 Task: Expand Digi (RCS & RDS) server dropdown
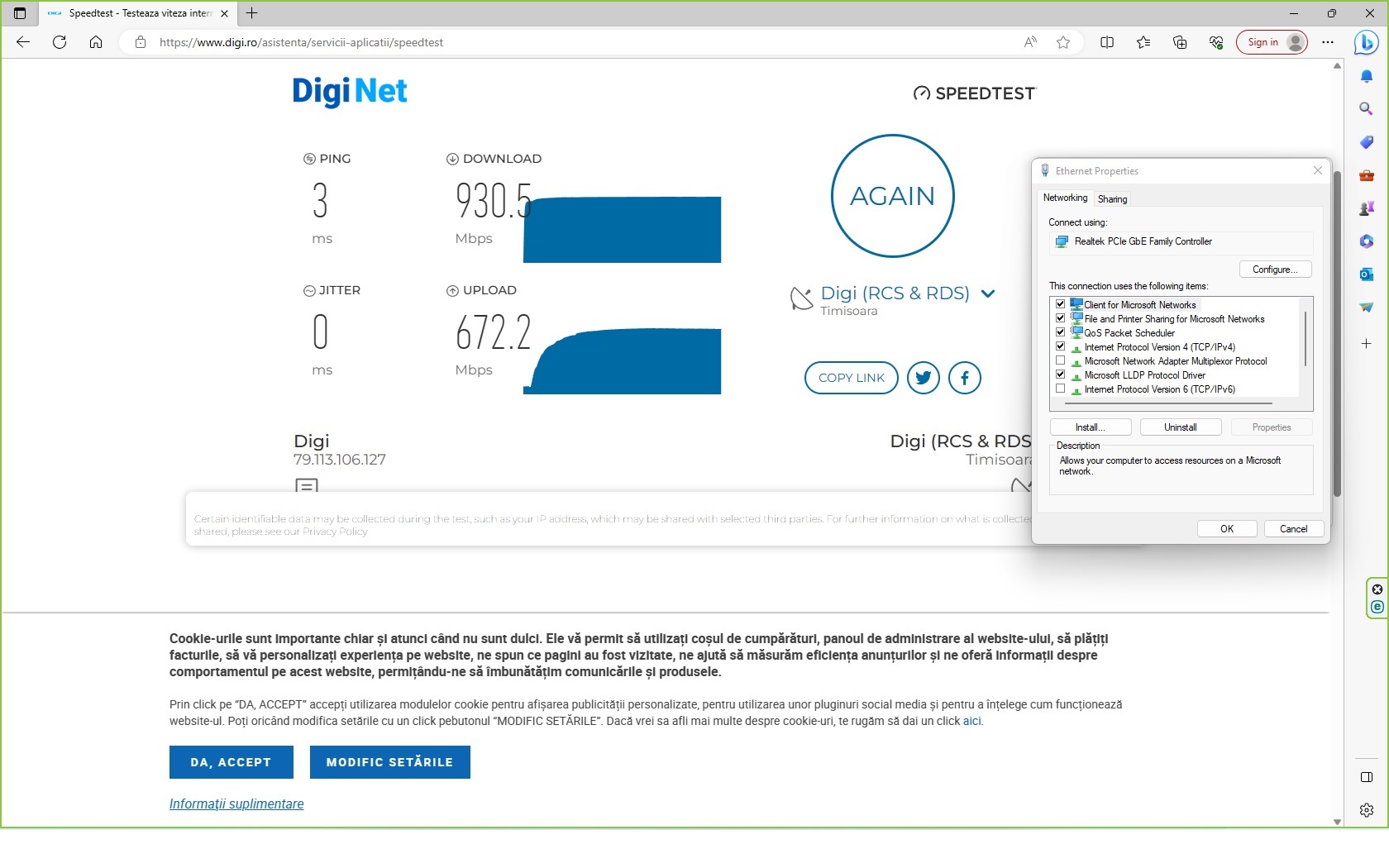(x=988, y=293)
